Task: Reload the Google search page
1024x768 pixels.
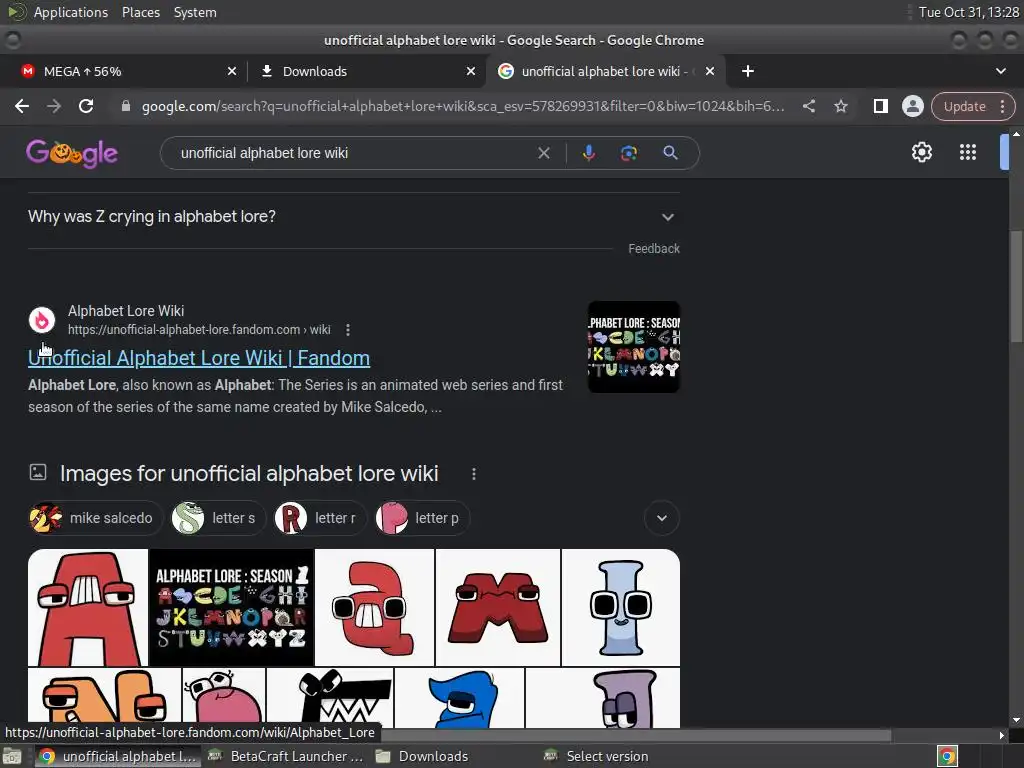Action: 86,106
